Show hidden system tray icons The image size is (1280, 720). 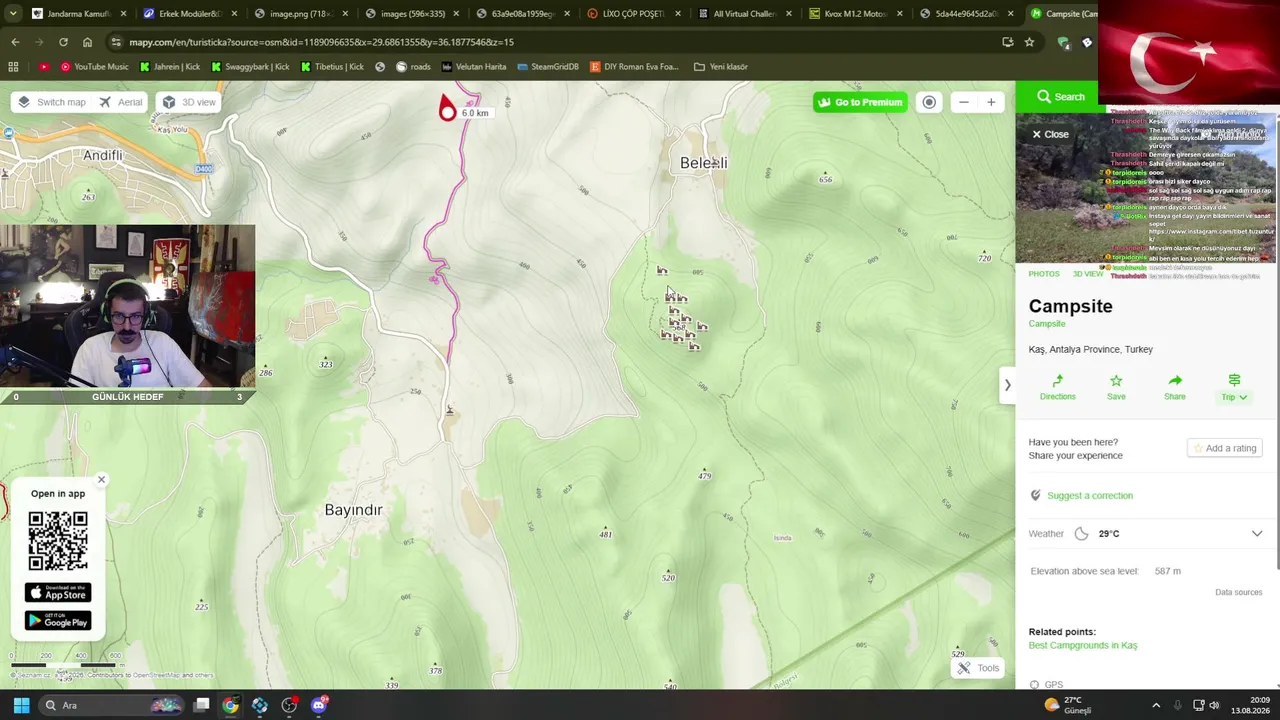point(1156,705)
